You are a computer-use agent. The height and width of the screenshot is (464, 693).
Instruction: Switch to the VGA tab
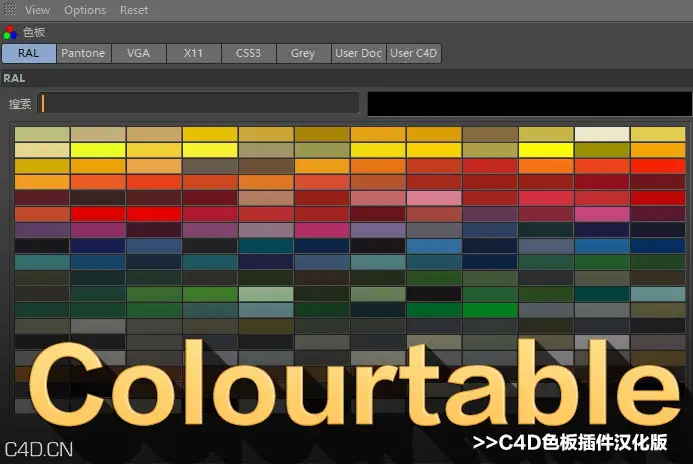click(x=138, y=53)
